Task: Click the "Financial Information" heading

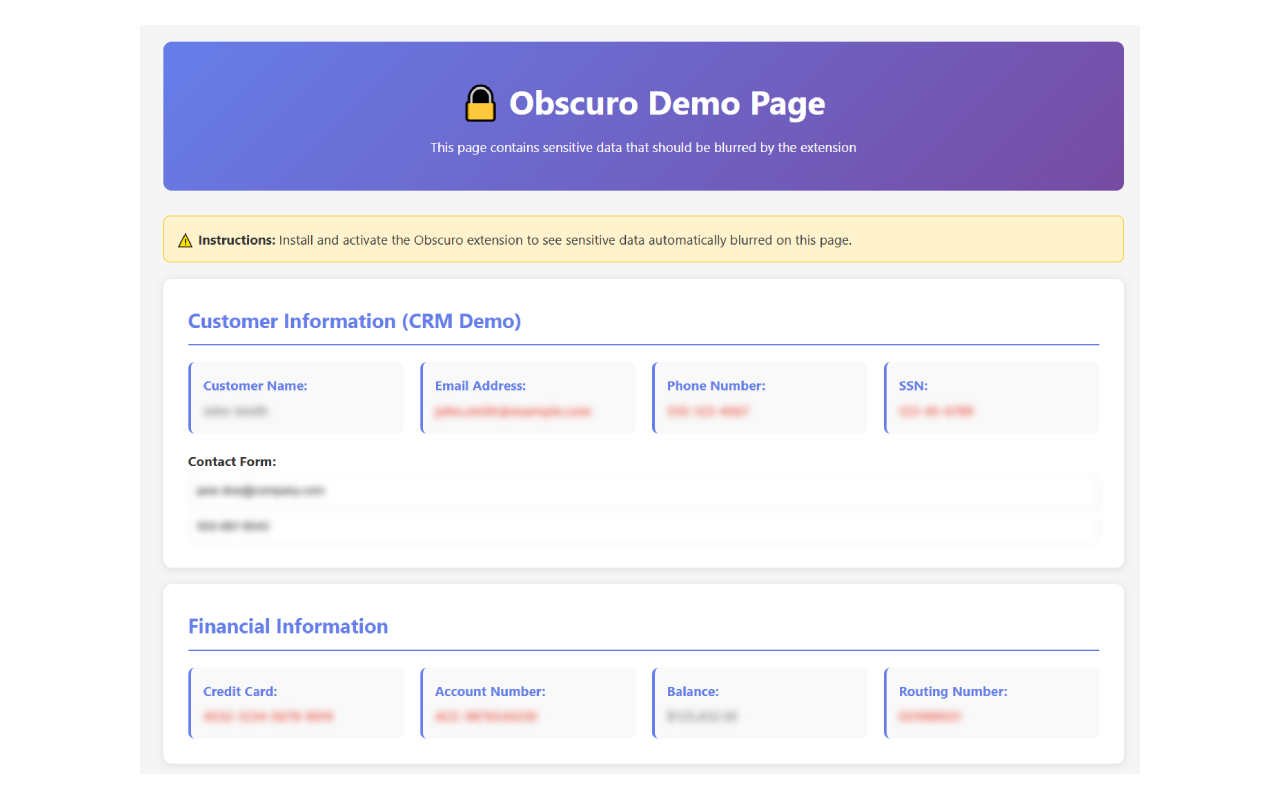Action: [288, 627]
